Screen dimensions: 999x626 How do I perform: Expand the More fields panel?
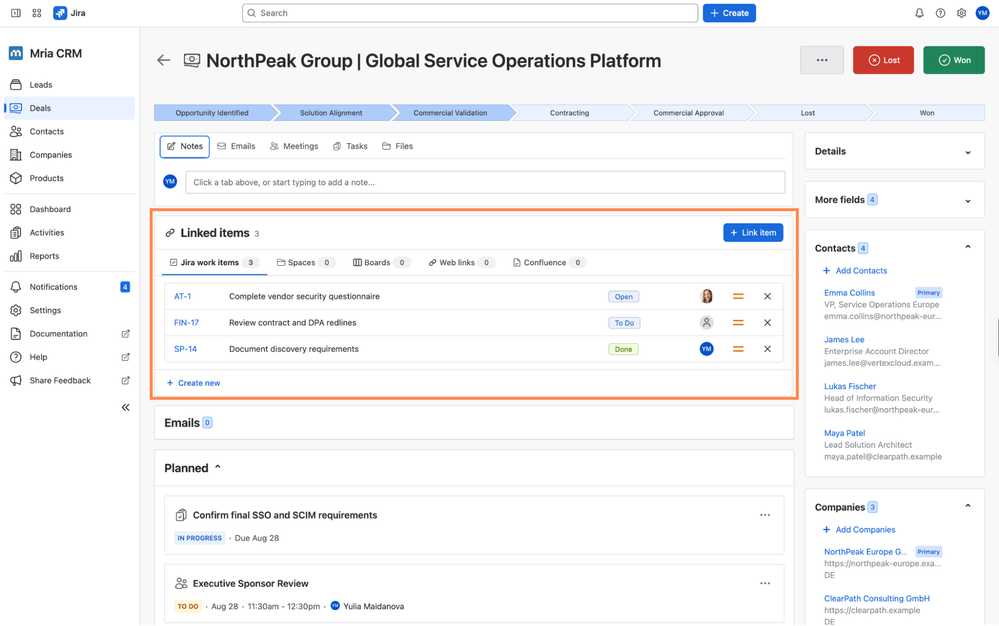tap(968, 201)
